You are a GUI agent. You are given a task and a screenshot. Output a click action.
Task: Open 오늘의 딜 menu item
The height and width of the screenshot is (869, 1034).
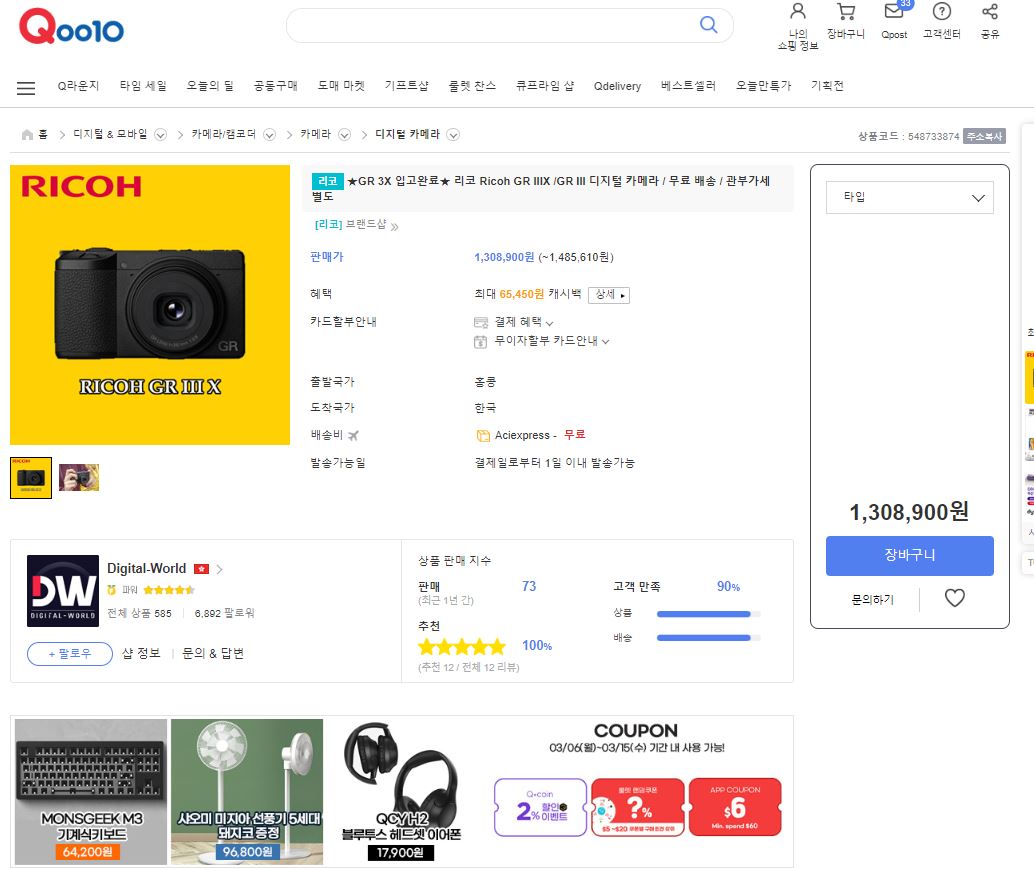[210, 86]
